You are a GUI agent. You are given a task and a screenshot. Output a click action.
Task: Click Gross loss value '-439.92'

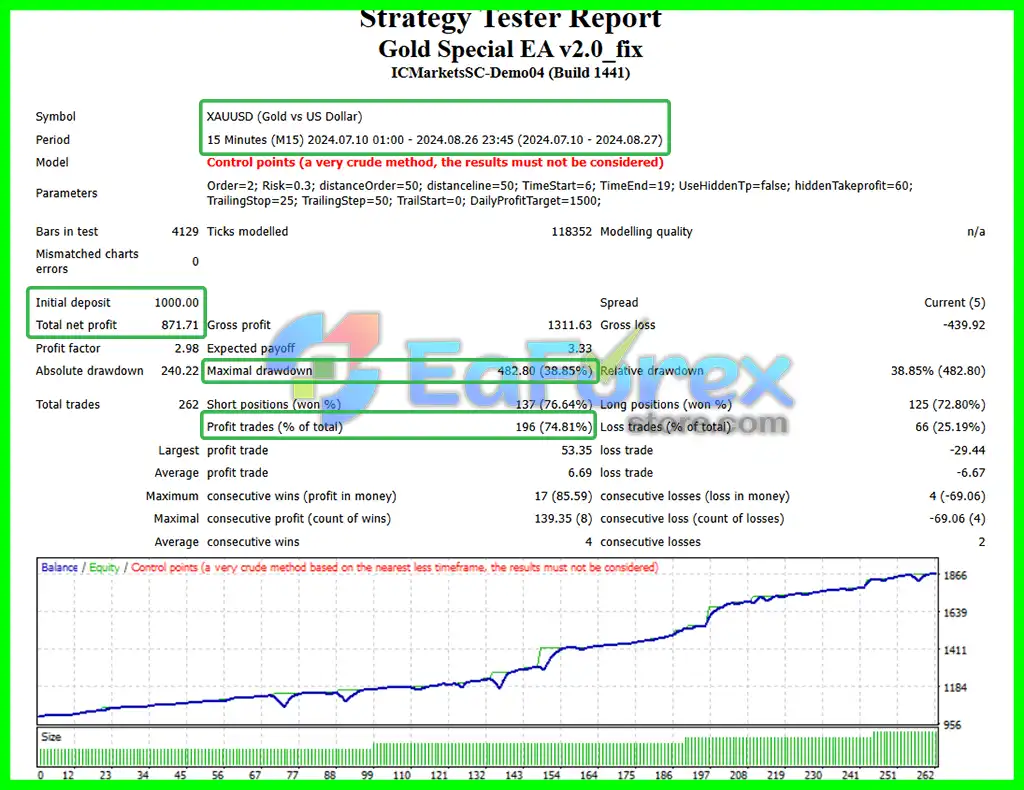click(964, 324)
